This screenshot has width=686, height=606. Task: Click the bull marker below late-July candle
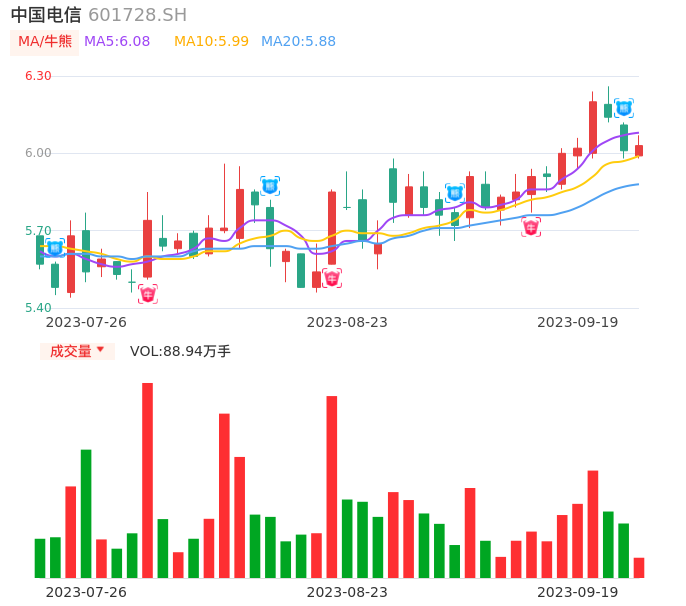coord(148,294)
